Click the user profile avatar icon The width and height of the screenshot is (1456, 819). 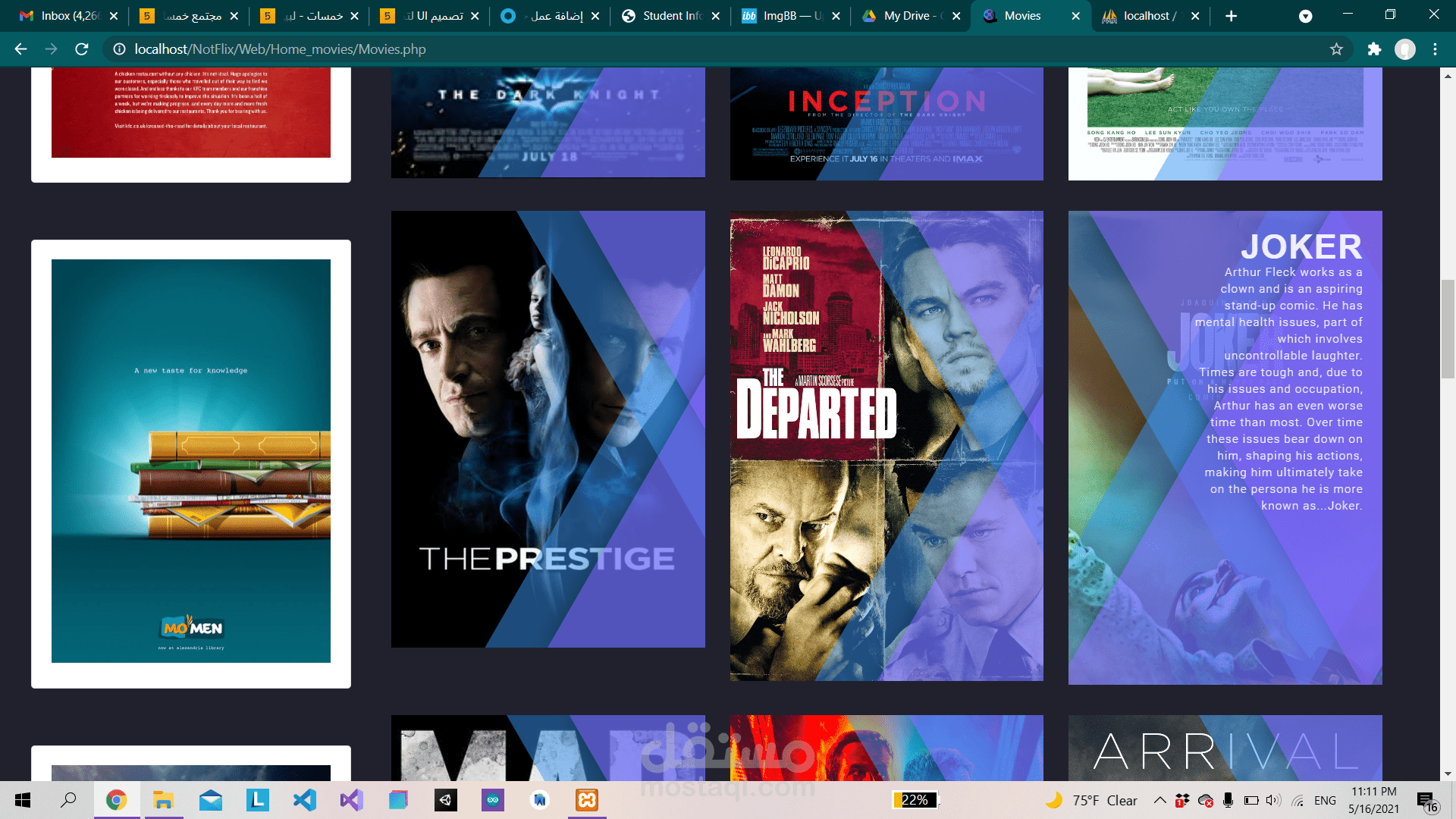coord(1405,49)
